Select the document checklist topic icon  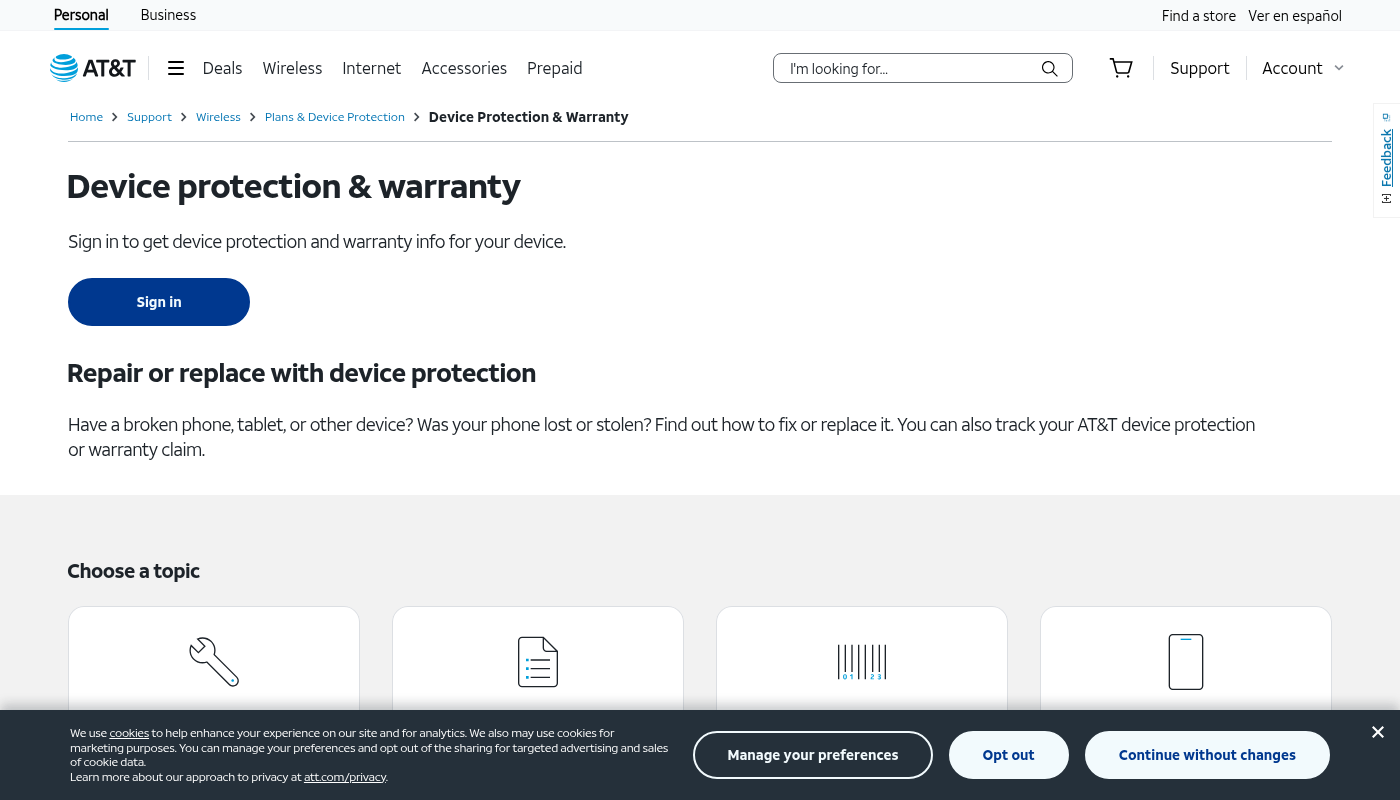coord(538,661)
